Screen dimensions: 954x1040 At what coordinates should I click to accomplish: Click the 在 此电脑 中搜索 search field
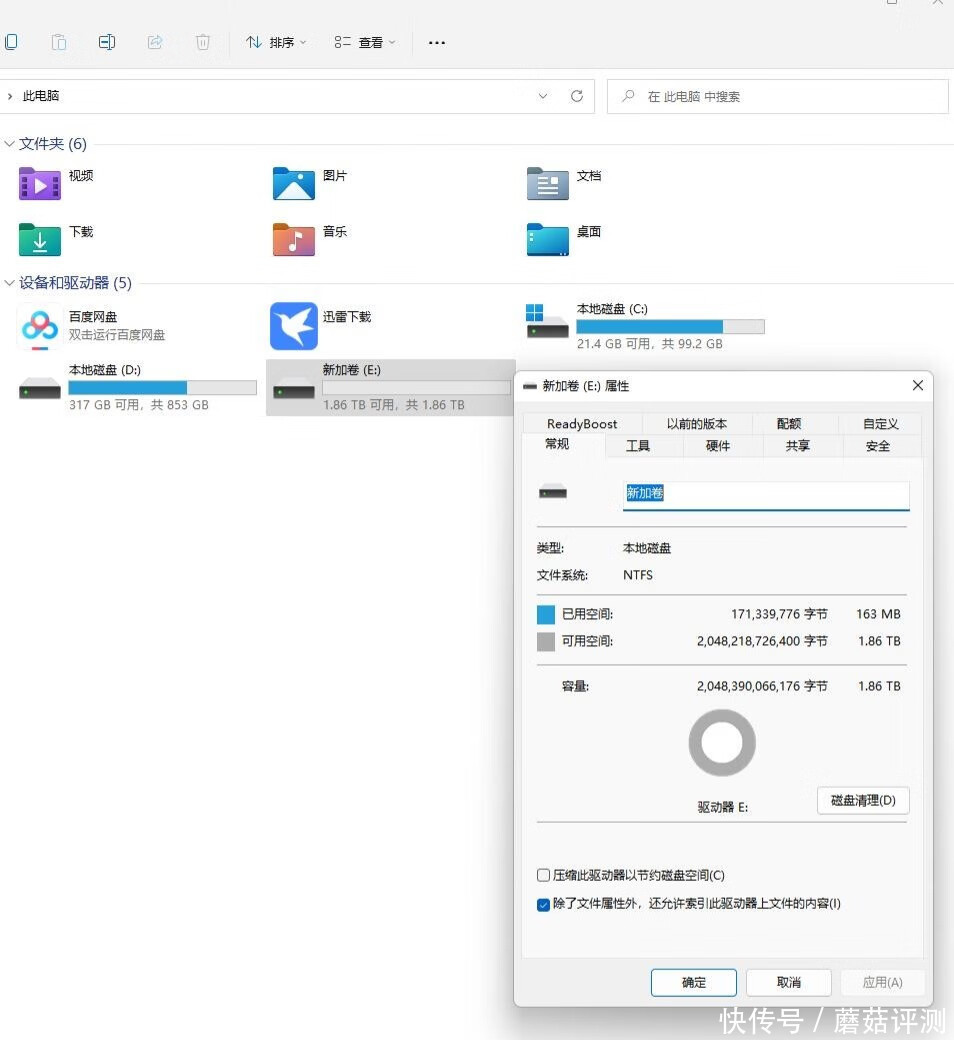pyautogui.click(x=778, y=96)
